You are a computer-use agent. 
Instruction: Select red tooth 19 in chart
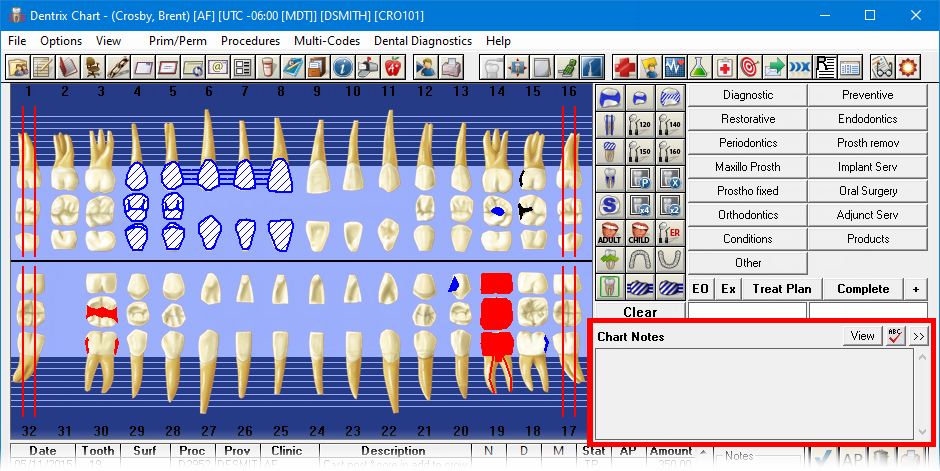(496, 333)
